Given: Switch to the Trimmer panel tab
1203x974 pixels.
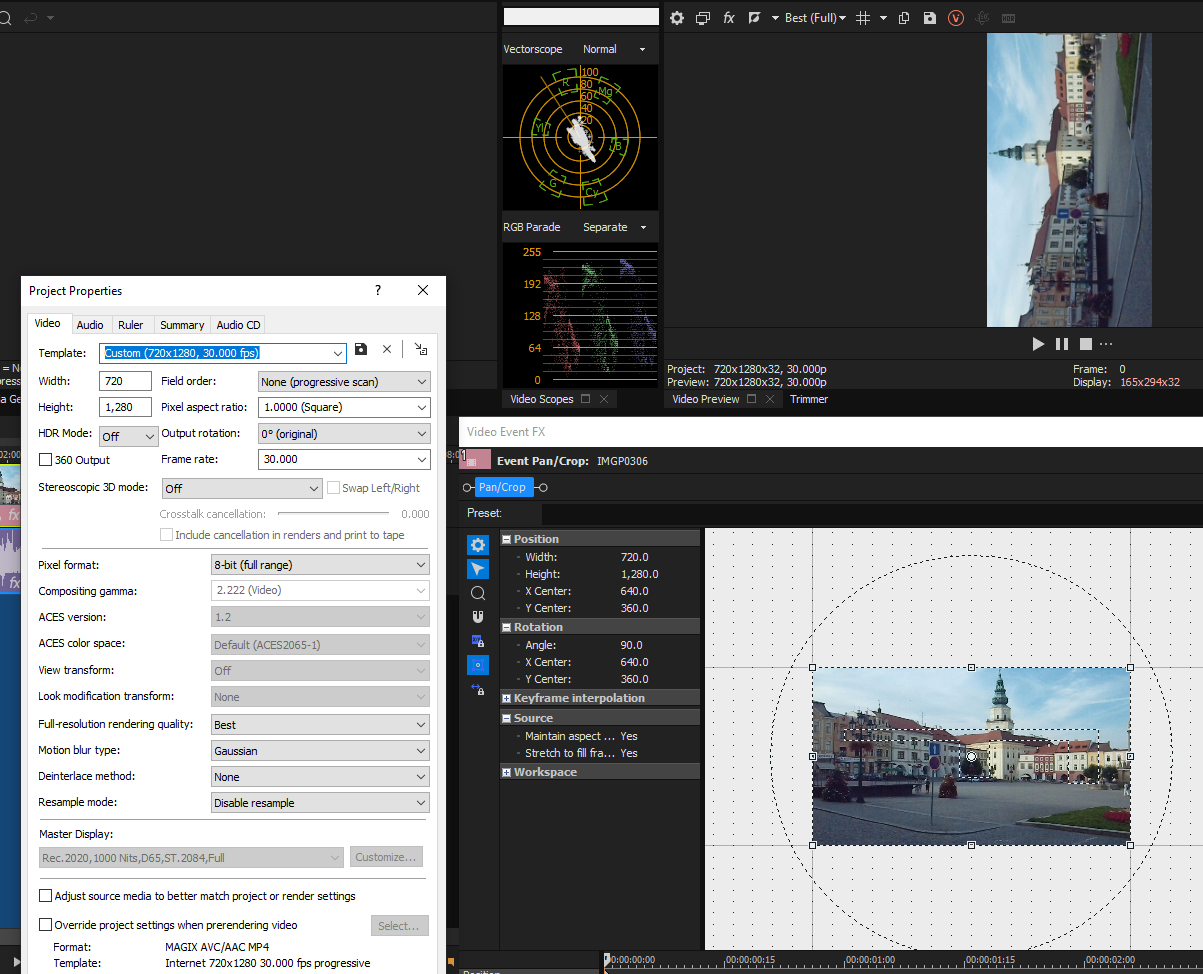Looking at the screenshot, I should click(808, 399).
